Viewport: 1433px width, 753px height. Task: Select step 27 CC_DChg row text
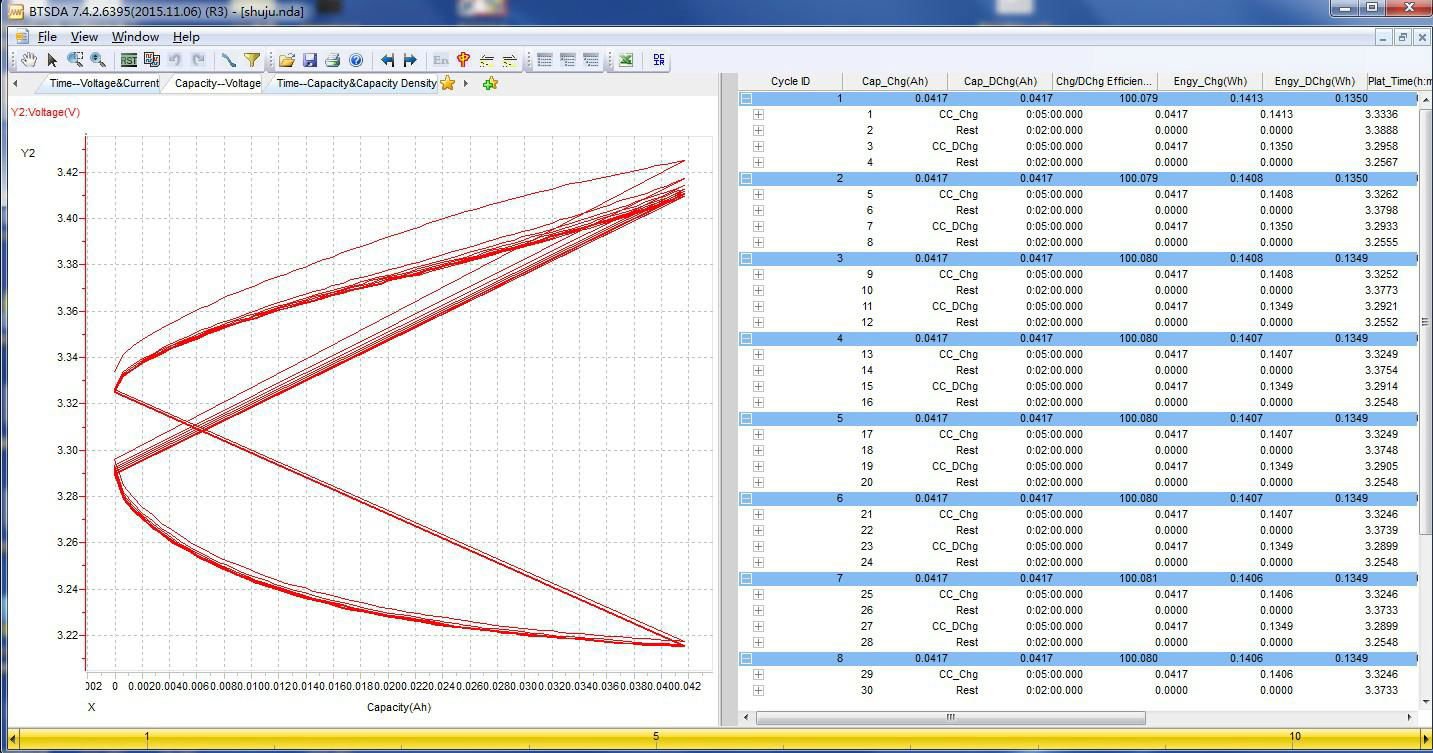(x=954, y=626)
